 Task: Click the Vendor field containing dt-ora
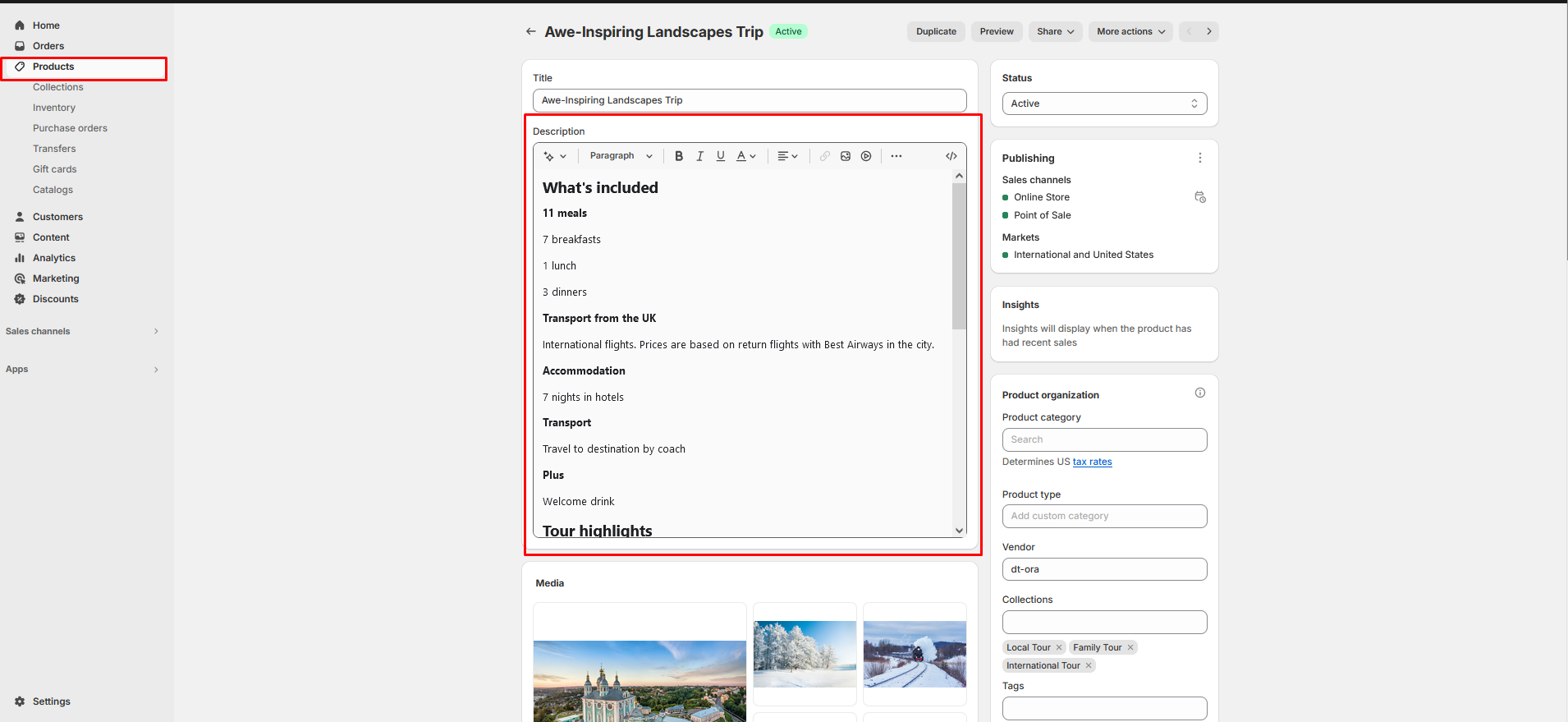[x=1104, y=569]
